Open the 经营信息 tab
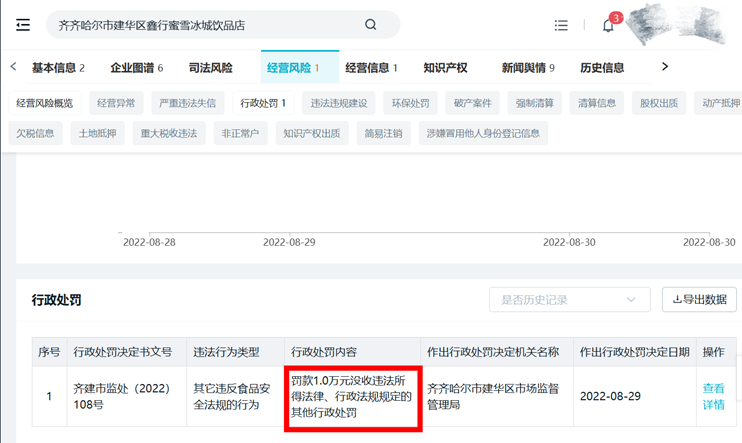 (371, 68)
